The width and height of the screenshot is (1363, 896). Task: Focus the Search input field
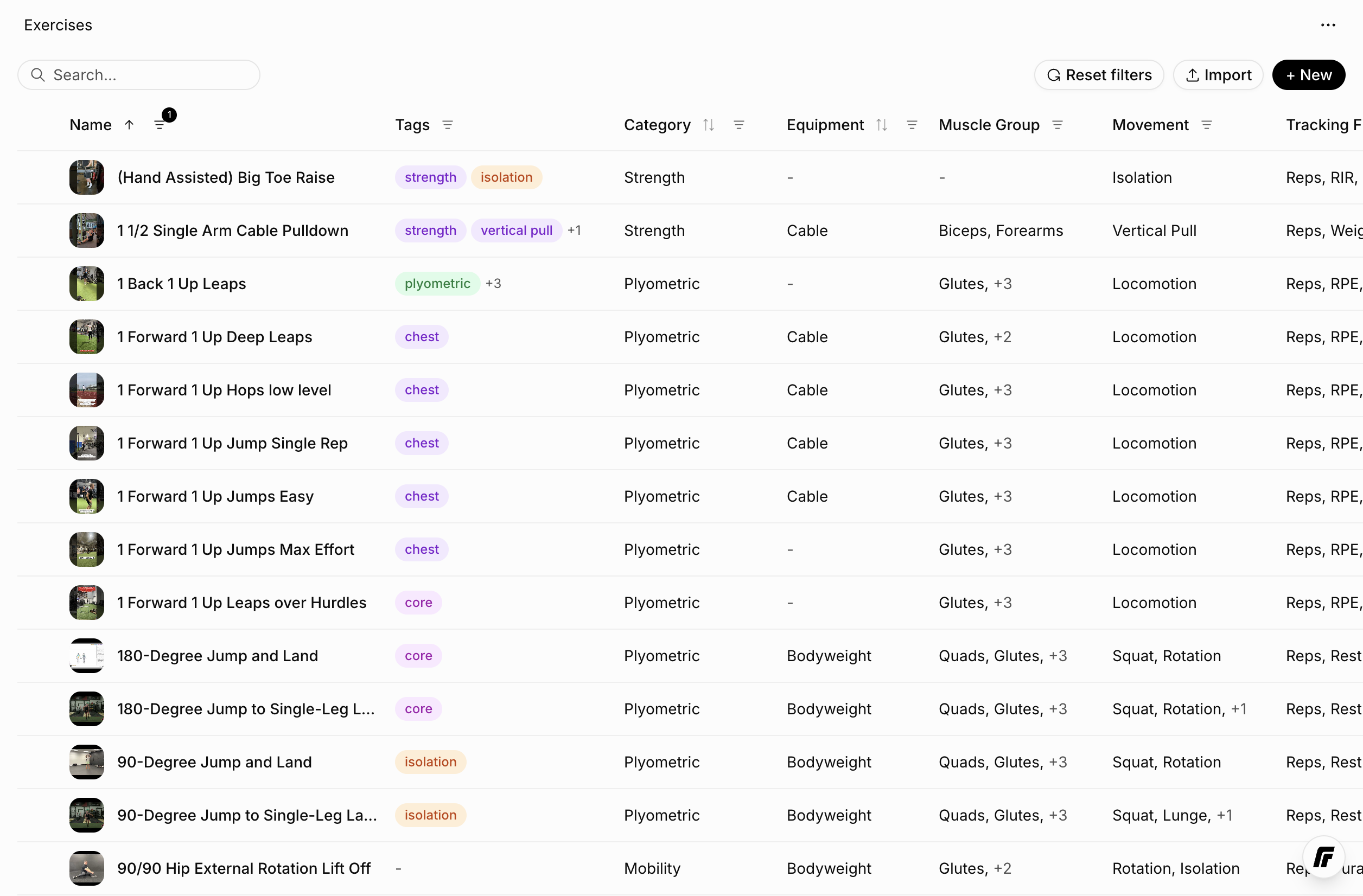click(138, 75)
